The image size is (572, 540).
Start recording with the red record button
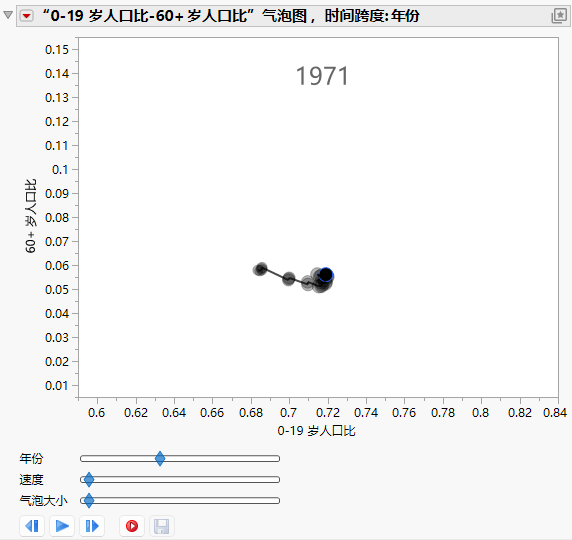click(x=132, y=526)
